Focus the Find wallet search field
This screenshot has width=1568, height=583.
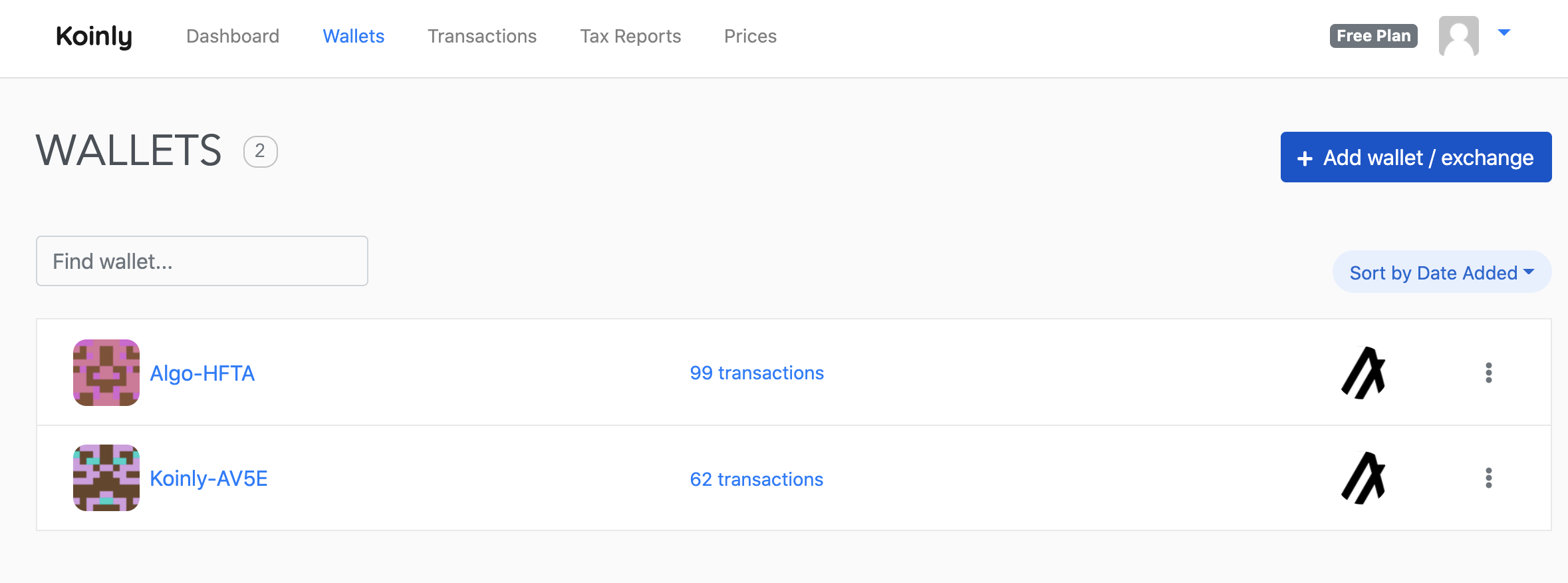click(202, 261)
